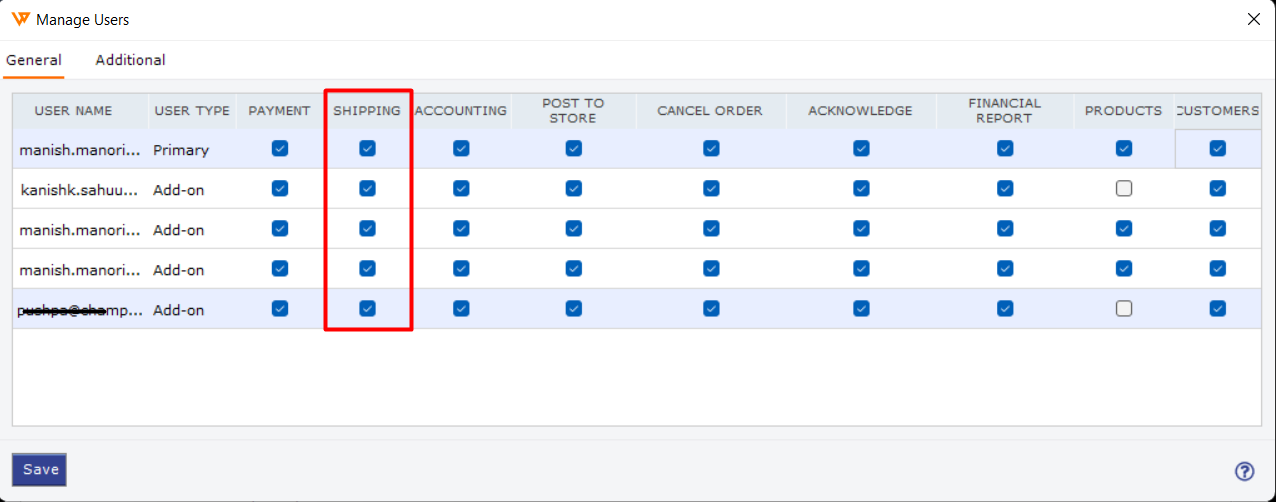The height and width of the screenshot is (502, 1276).
Task: Uncheck Customers for pushpa@champ user
Action: click(x=1217, y=308)
